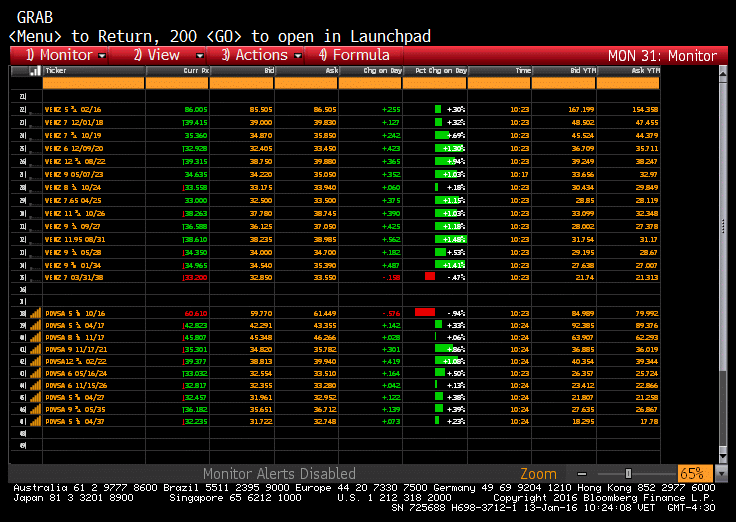Open the 4) Formula menu
The image size is (736, 522).
(x=354, y=55)
